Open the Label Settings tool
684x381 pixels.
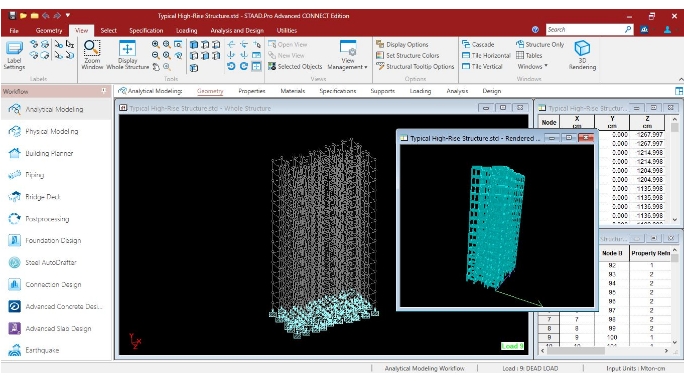14,55
